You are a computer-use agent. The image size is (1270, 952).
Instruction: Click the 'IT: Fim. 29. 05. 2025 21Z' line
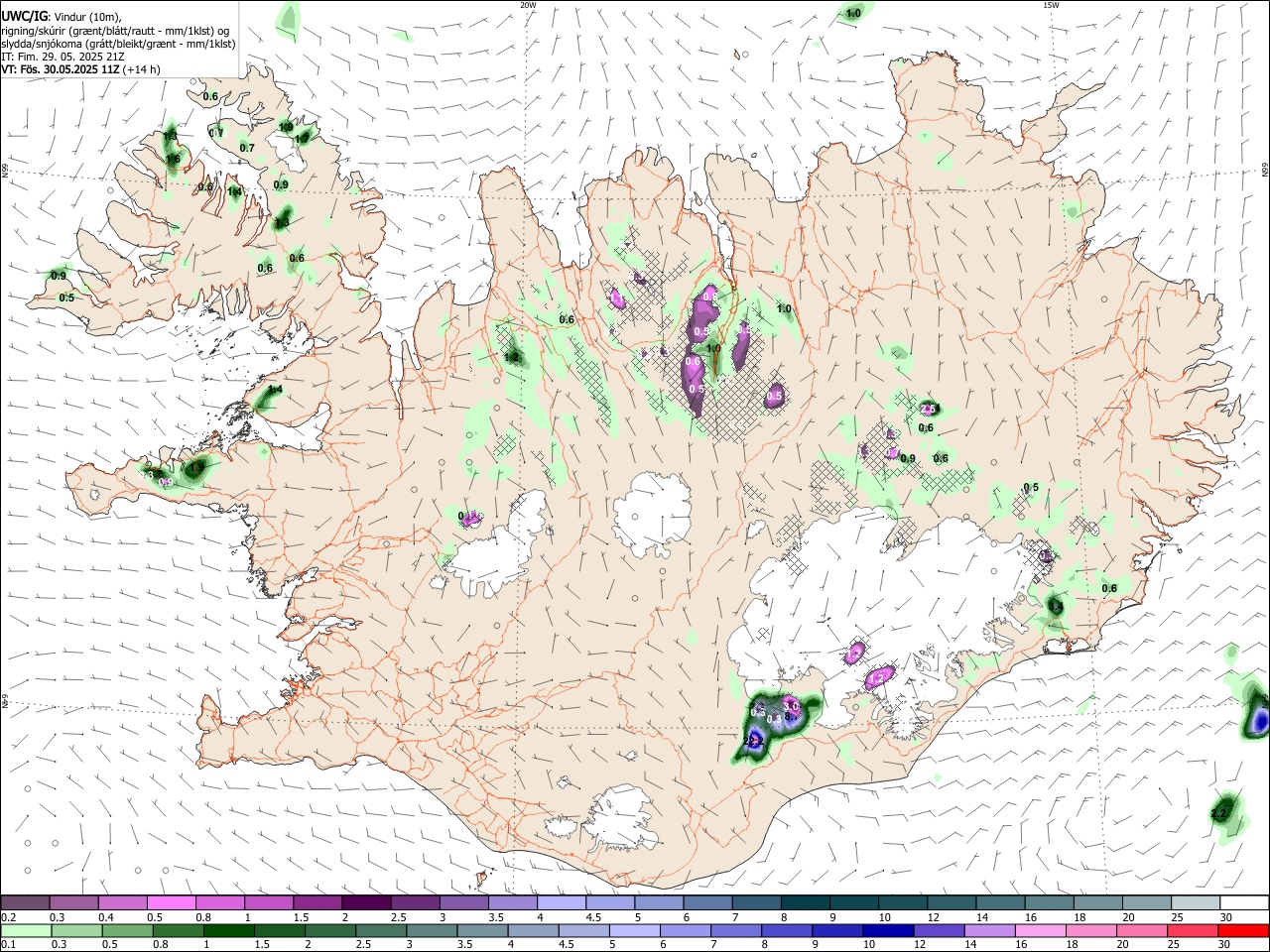point(63,57)
